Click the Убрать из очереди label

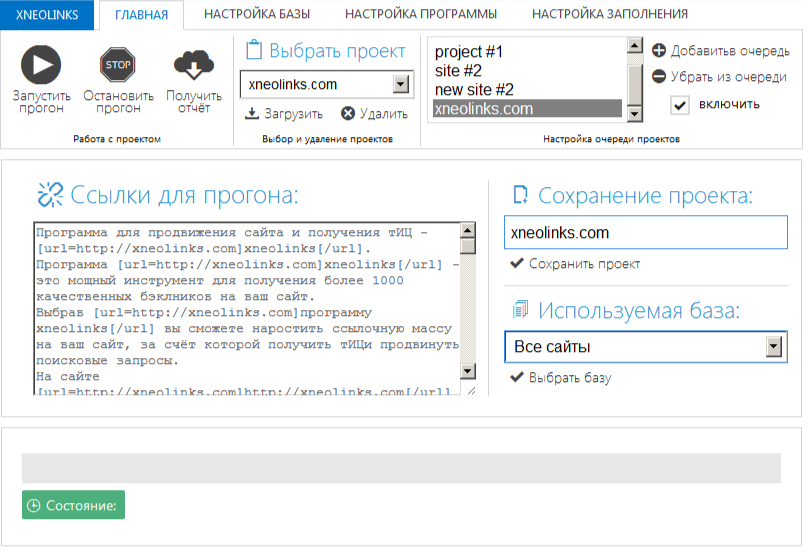pos(729,77)
